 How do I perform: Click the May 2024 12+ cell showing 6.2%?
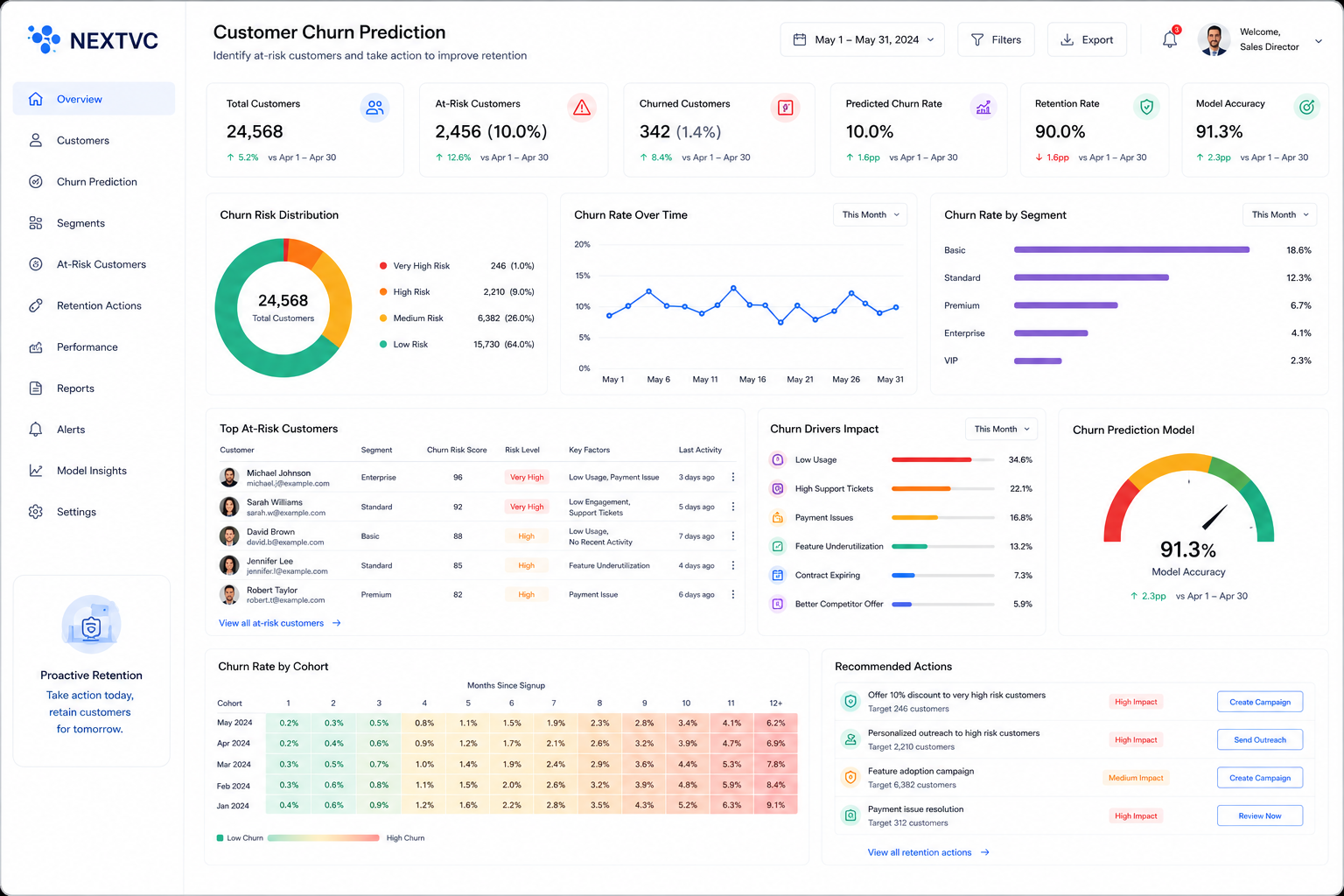click(775, 723)
